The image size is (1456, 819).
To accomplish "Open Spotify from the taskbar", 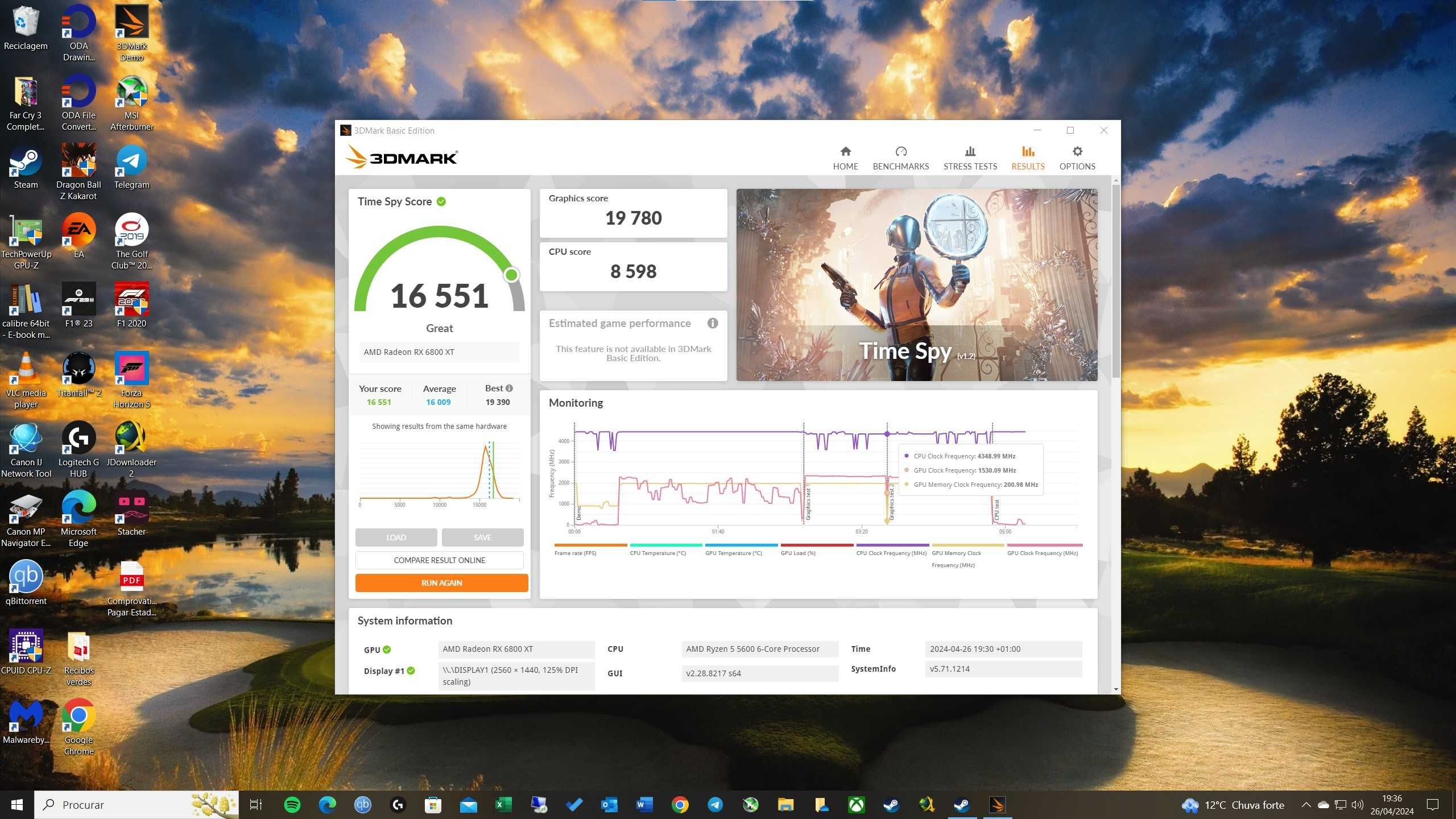I will tap(292, 805).
